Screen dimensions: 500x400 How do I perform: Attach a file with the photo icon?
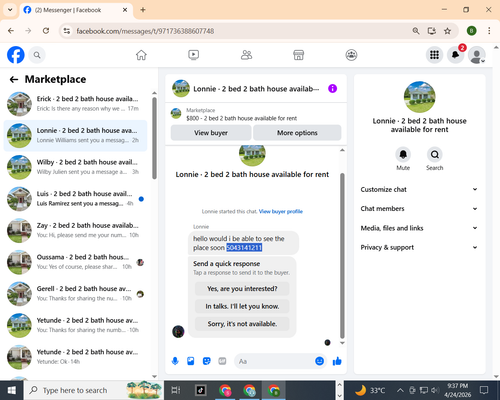[x=191, y=361]
